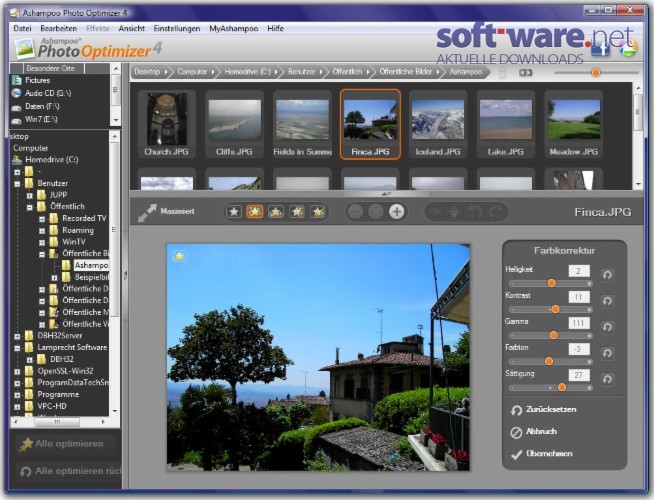Click the vertical flip icon
Viewport: 654px width, 500px height.
454,212
